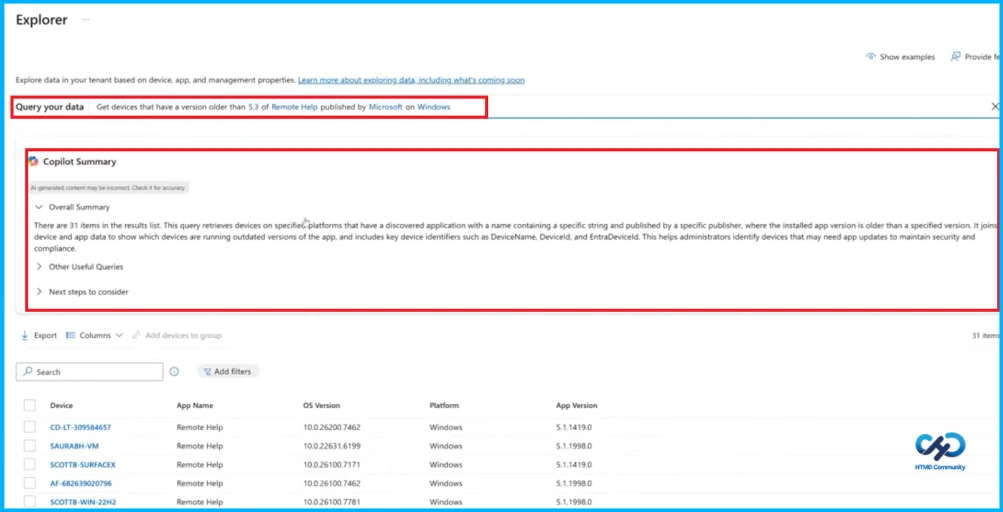Sort by the Platform column header
The width and height of the screenshot is (1003, 512).
(444, 405)
